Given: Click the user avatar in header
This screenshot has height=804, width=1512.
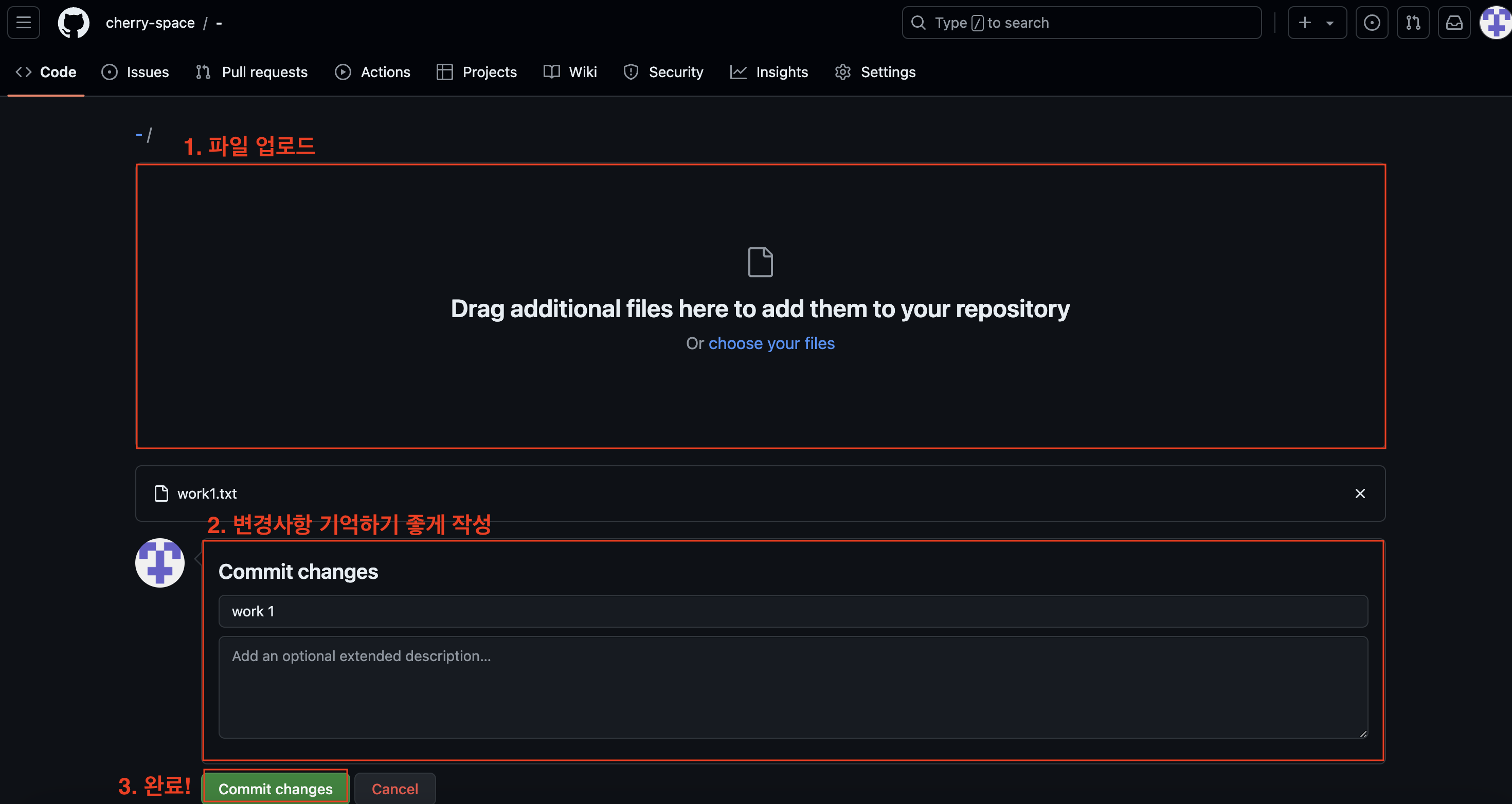Looking at the screenshot, I should (x=1496, y=23).
